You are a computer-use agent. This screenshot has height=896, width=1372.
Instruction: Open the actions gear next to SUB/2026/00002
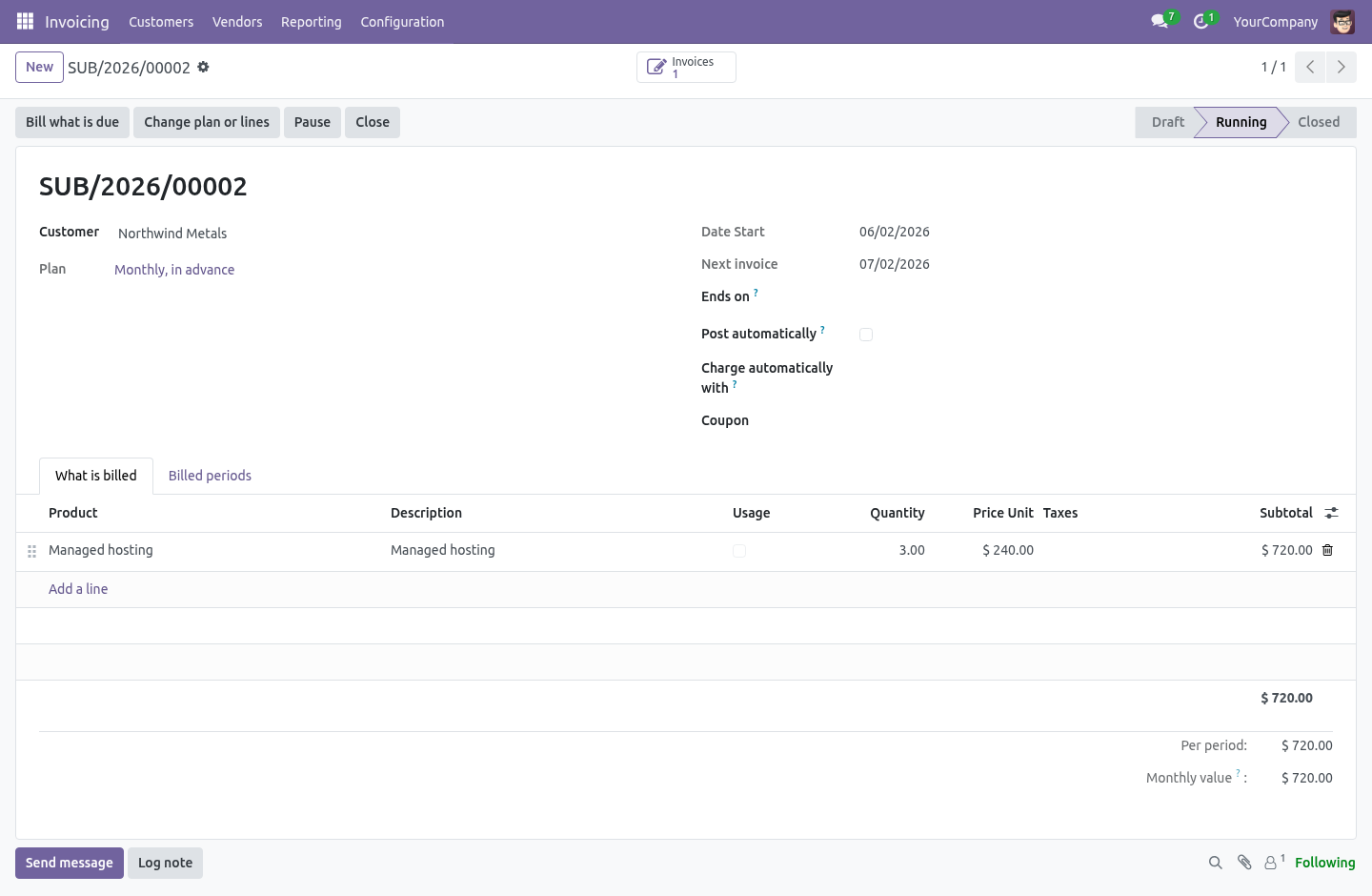(x=203, y=67)
